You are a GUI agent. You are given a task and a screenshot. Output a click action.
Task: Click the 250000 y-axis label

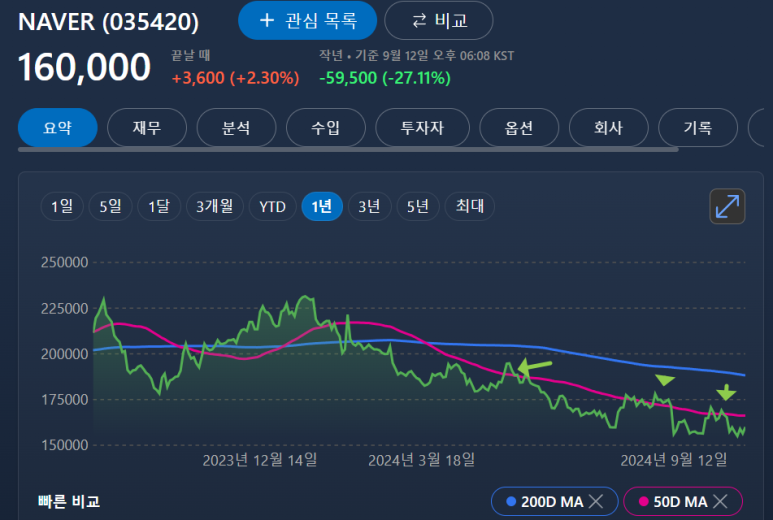tap(65, 262)
